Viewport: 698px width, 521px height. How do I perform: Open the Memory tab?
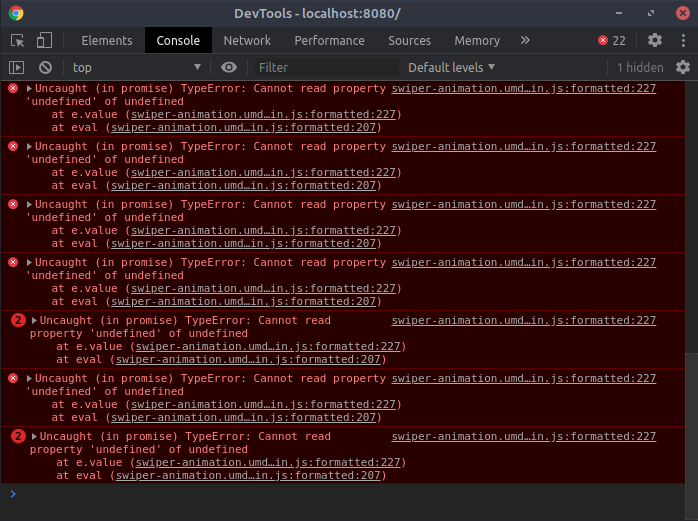pyautogui.click(x=477, y=41)
